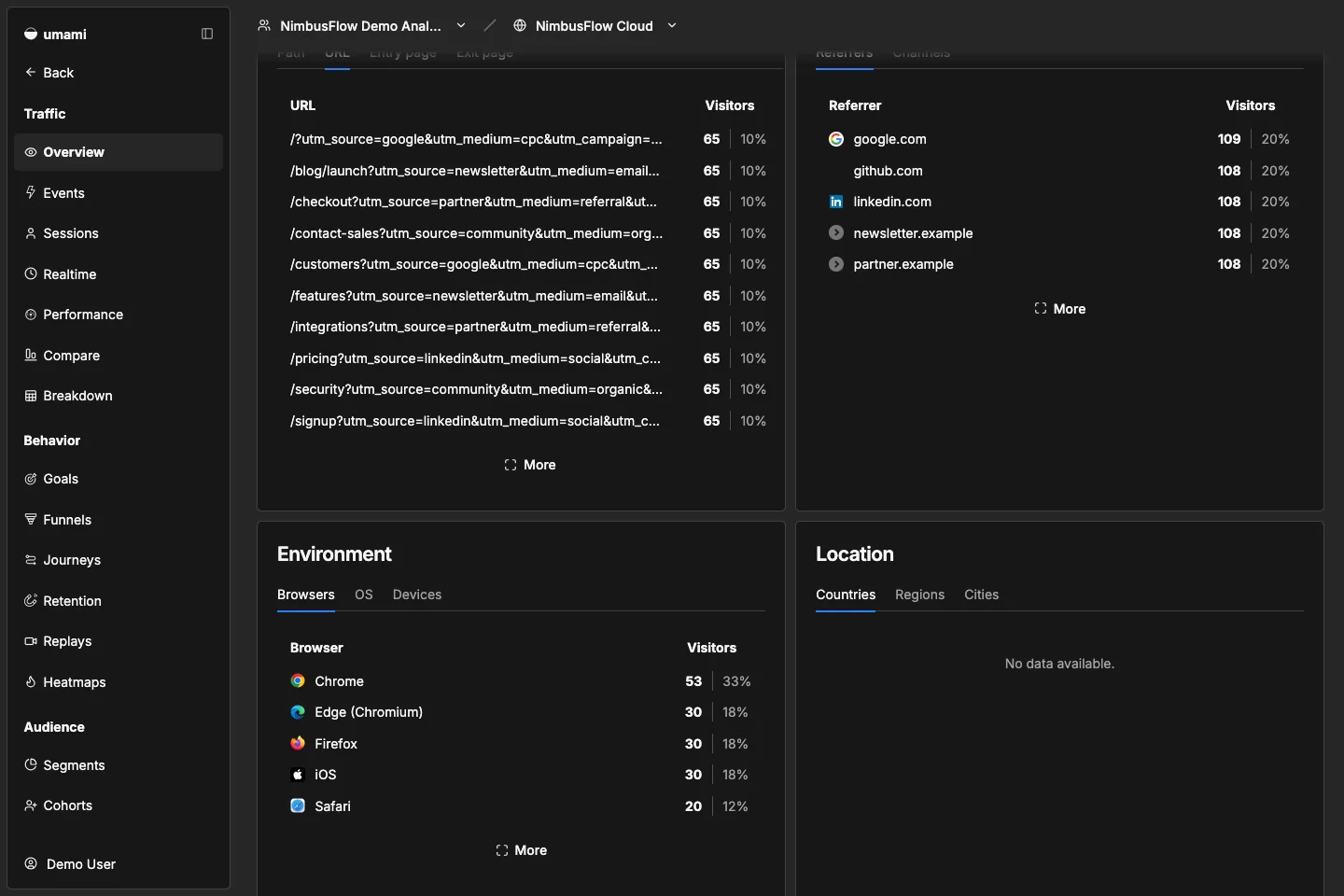The width and height of the screenshot is (1344, 896).
Task: Click the Safari 12% percentage
Action: point(735,806)
